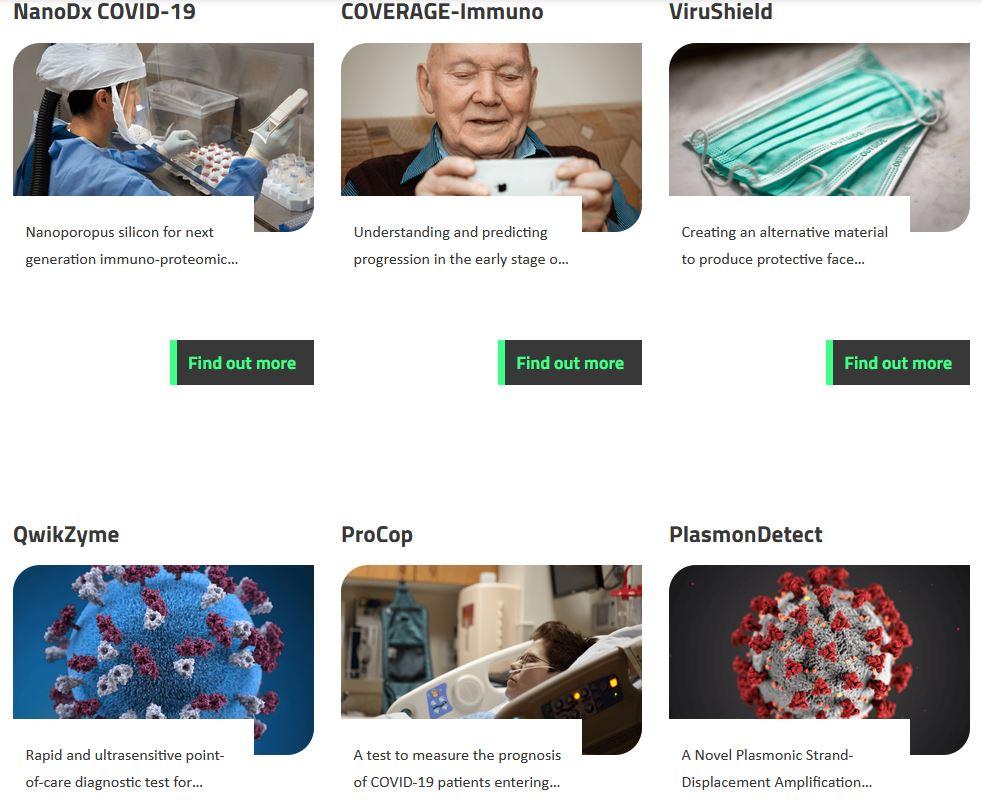Click Understanding and predicting progression description

[461, 245]
